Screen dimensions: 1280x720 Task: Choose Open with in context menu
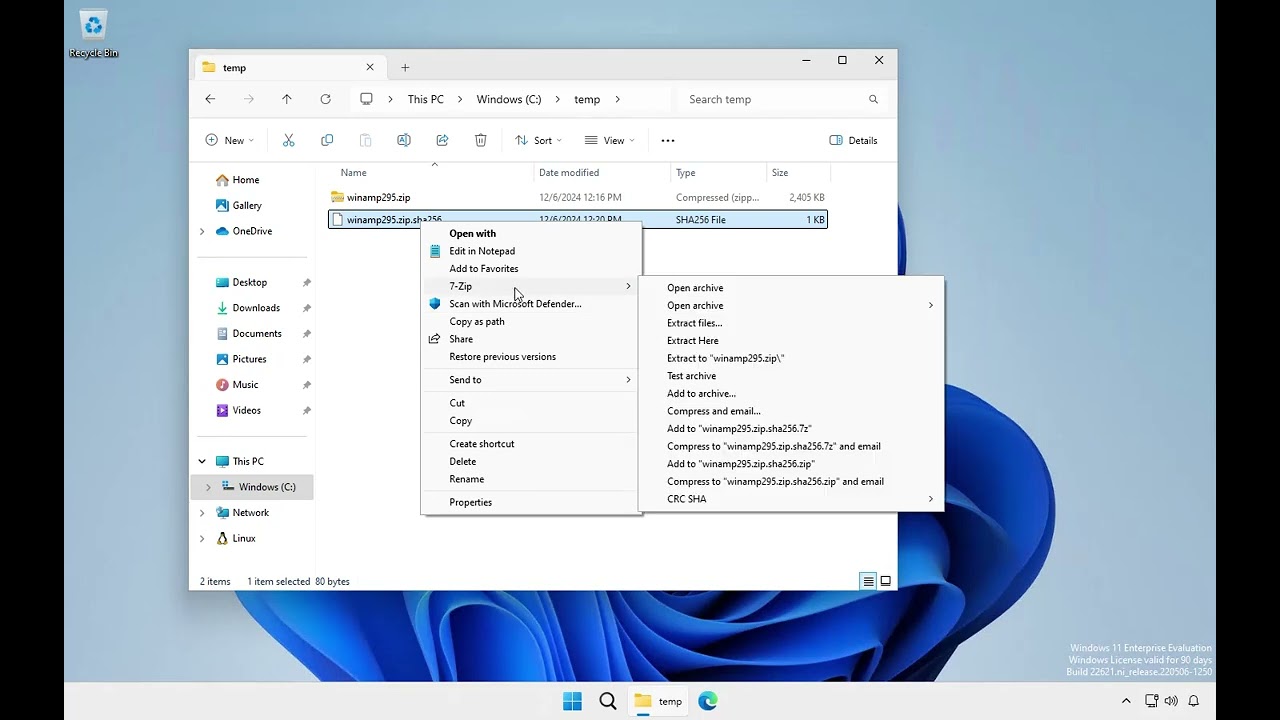[x=531, y=233]
